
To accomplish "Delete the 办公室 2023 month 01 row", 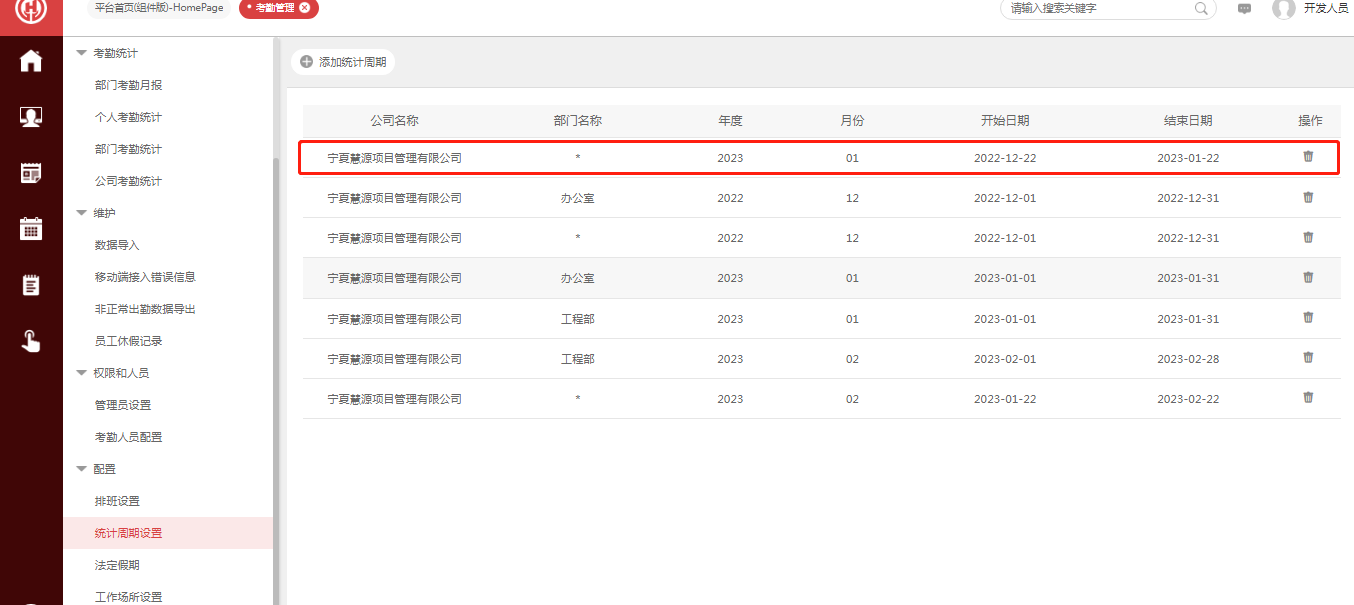I will coord(1308,277).
